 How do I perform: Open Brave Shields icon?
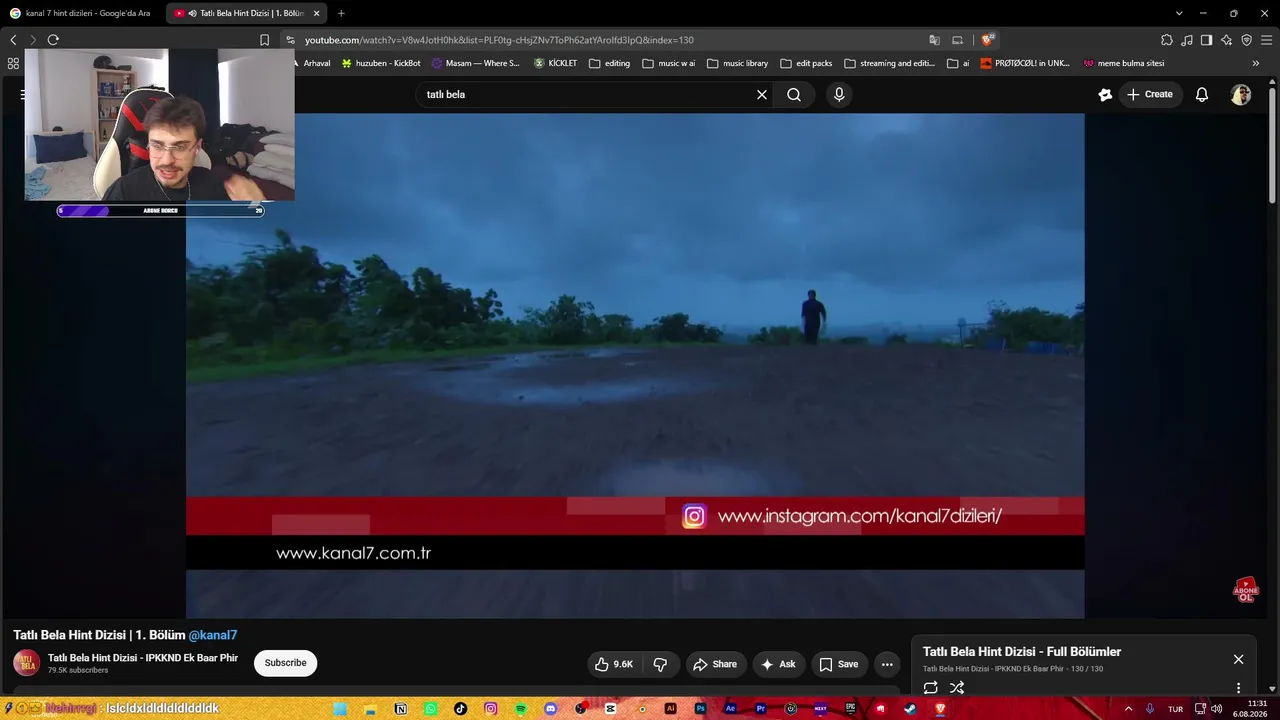[987, 40]
